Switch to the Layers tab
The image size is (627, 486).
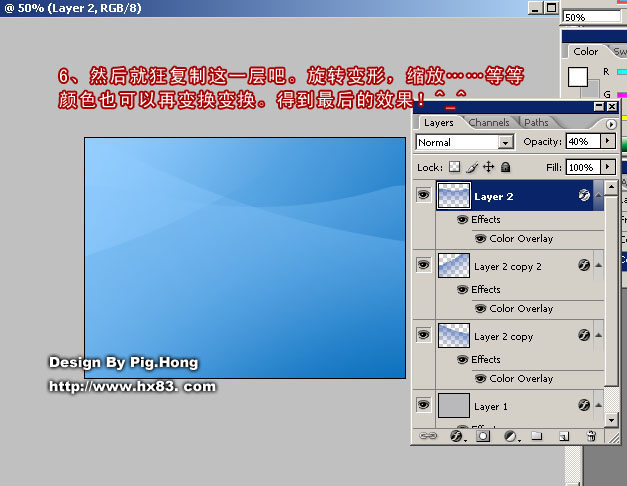tap(439, 123)
